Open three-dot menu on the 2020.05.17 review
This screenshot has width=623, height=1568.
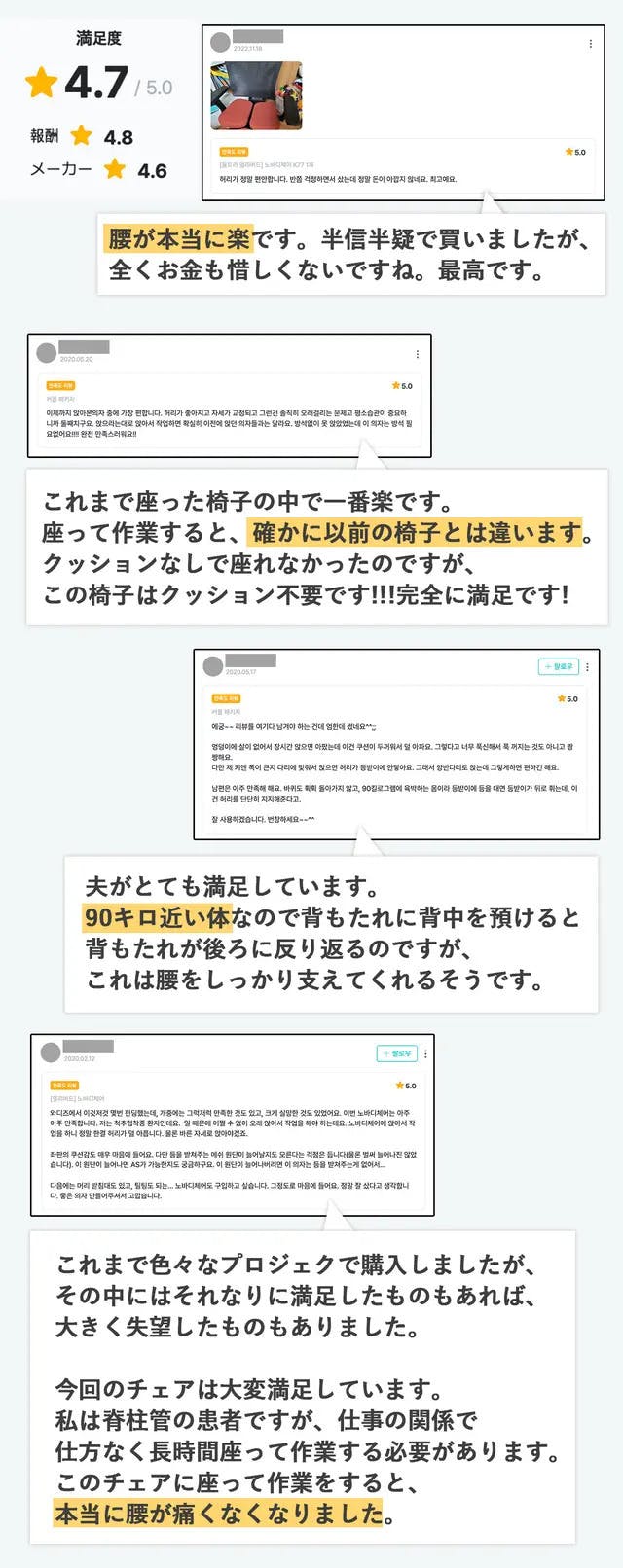tap(587, 666)
